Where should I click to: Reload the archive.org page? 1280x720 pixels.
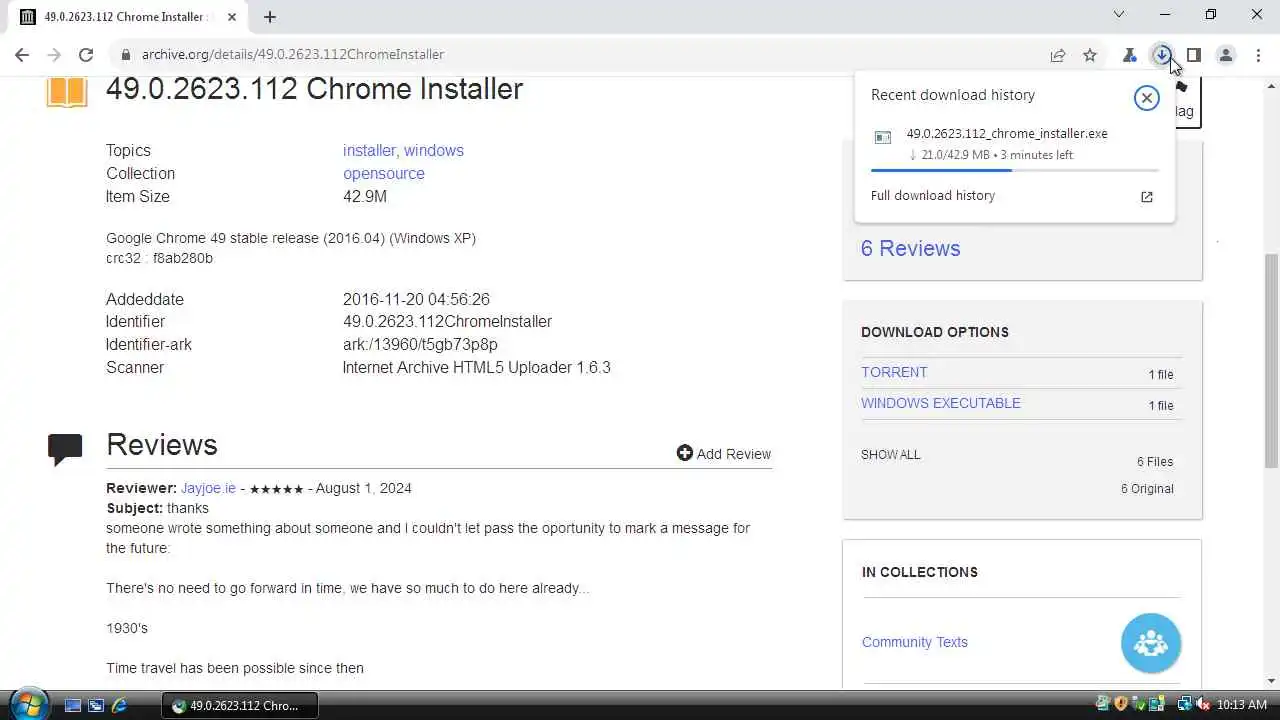coord(86,55)
